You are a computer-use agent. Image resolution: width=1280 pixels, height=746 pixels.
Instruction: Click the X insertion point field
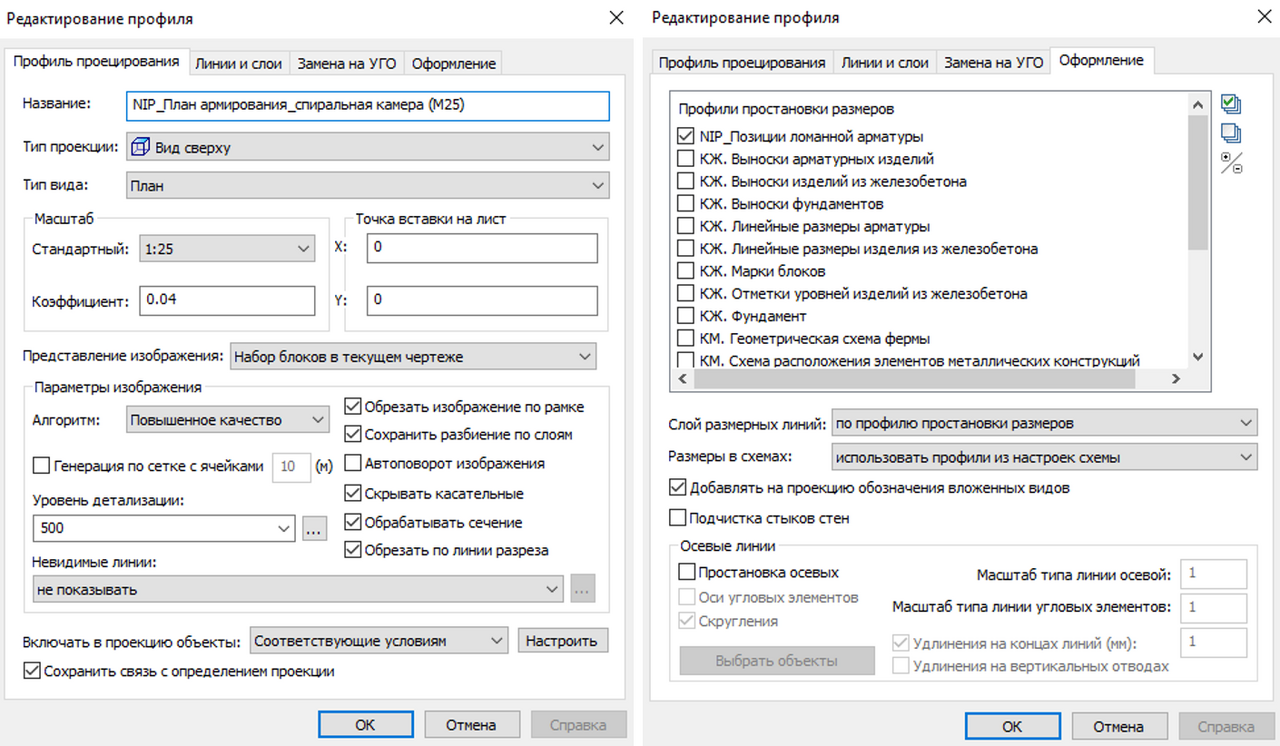[481, 248]
